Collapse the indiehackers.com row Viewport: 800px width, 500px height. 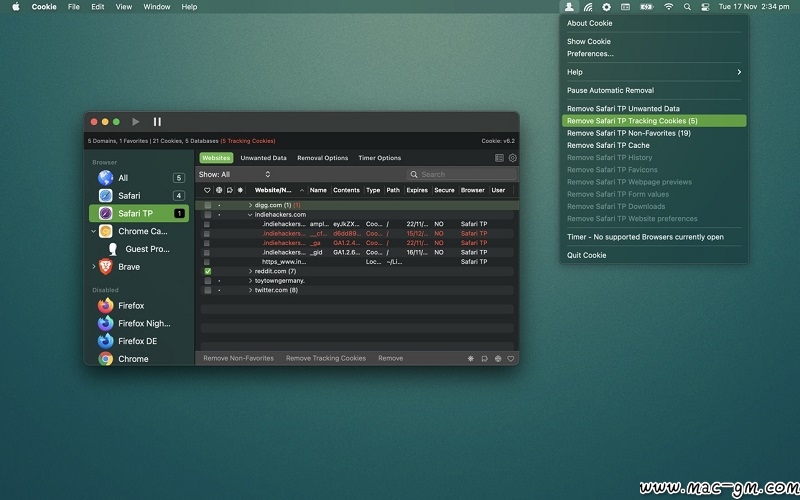coord(250,215)
